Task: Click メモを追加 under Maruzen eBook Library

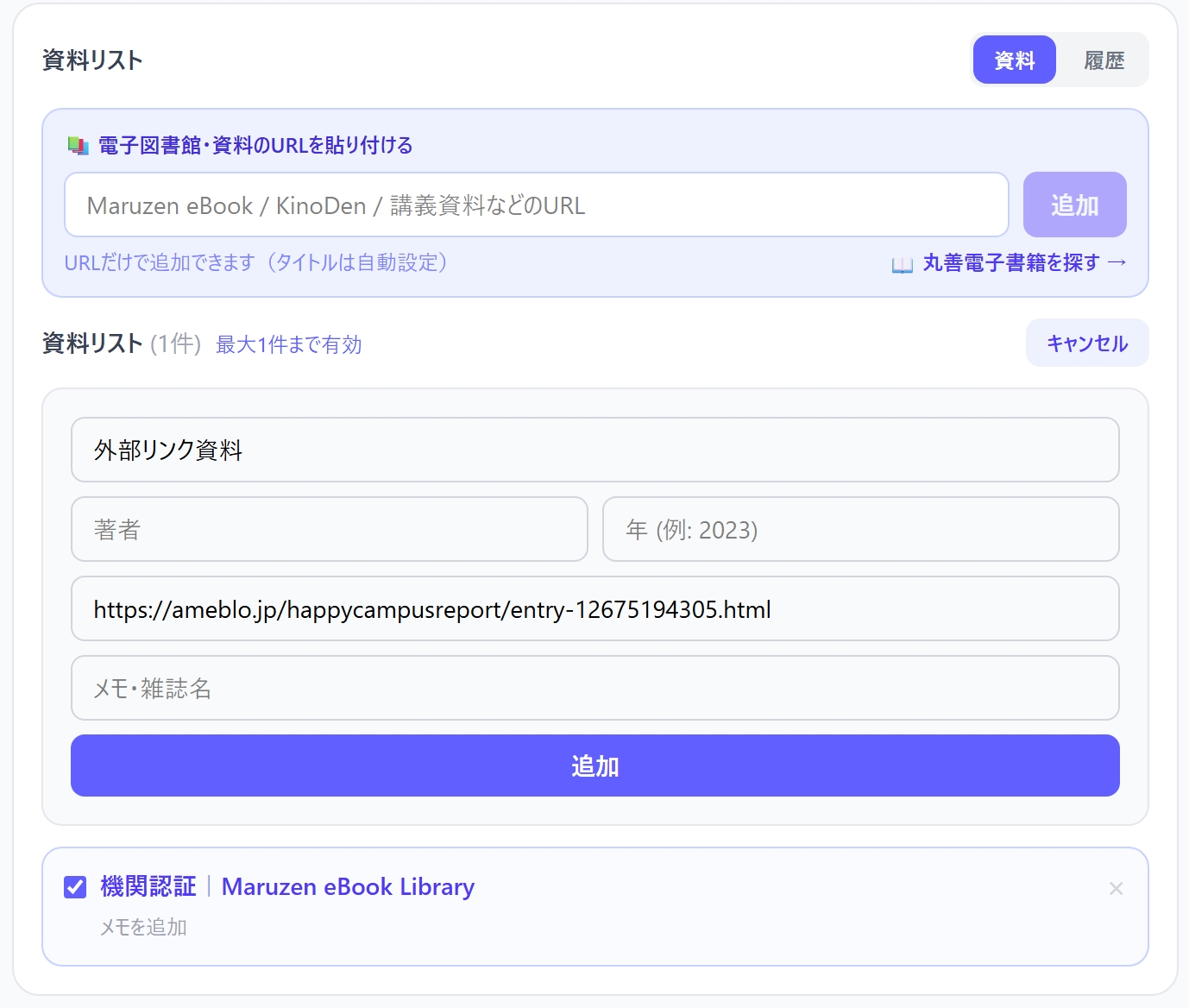Action: (x=143, y=927)
